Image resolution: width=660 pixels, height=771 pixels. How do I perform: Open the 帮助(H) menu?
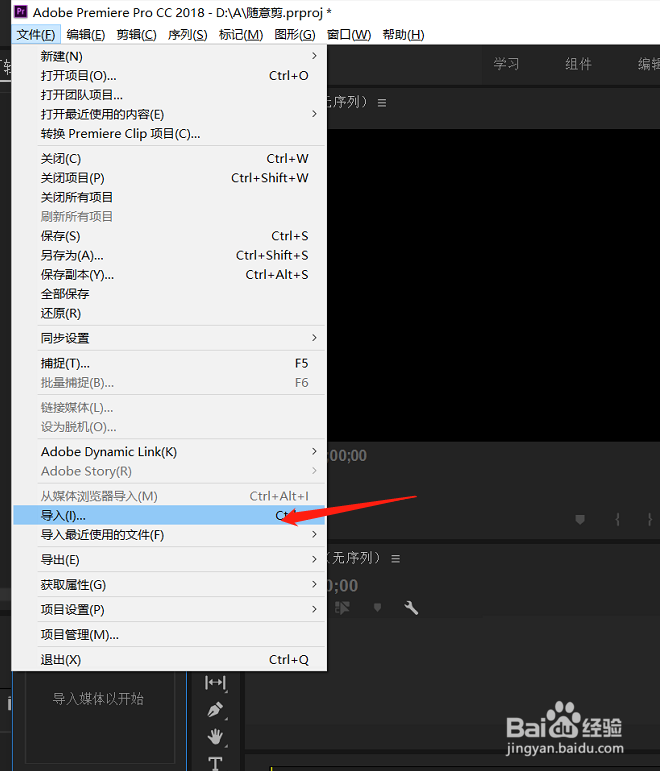point(403,35)
